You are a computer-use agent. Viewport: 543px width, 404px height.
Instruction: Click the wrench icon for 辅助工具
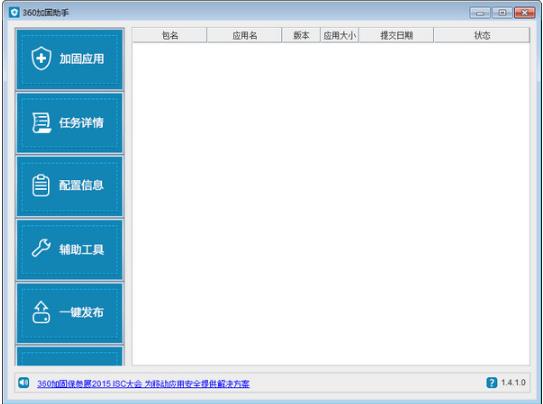[41, 248]
